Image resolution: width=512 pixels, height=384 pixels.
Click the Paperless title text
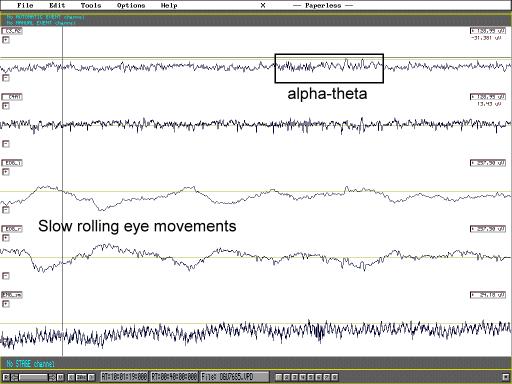point(323,5)
